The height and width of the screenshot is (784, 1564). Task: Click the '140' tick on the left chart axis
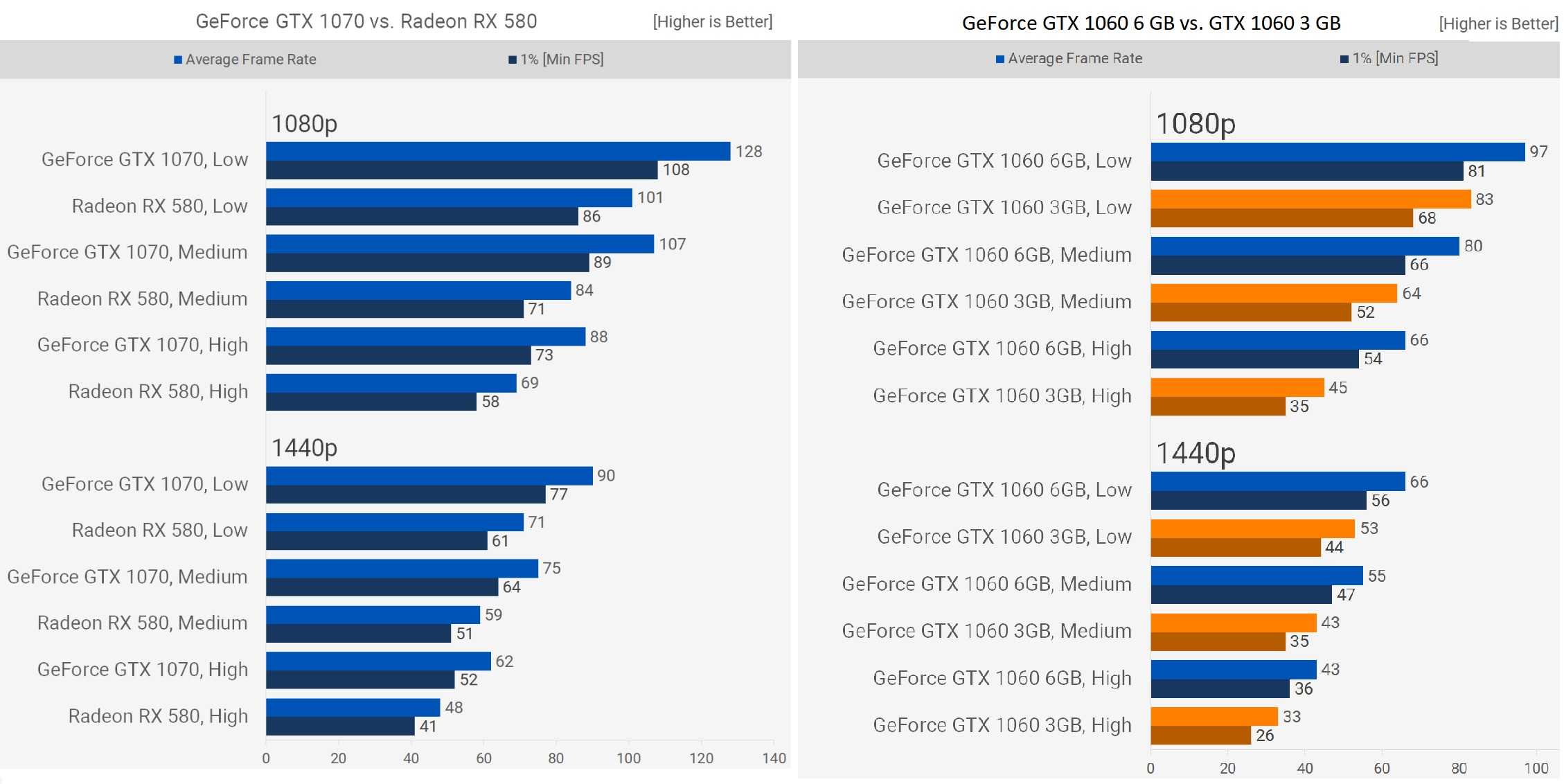tap(774, 758)
